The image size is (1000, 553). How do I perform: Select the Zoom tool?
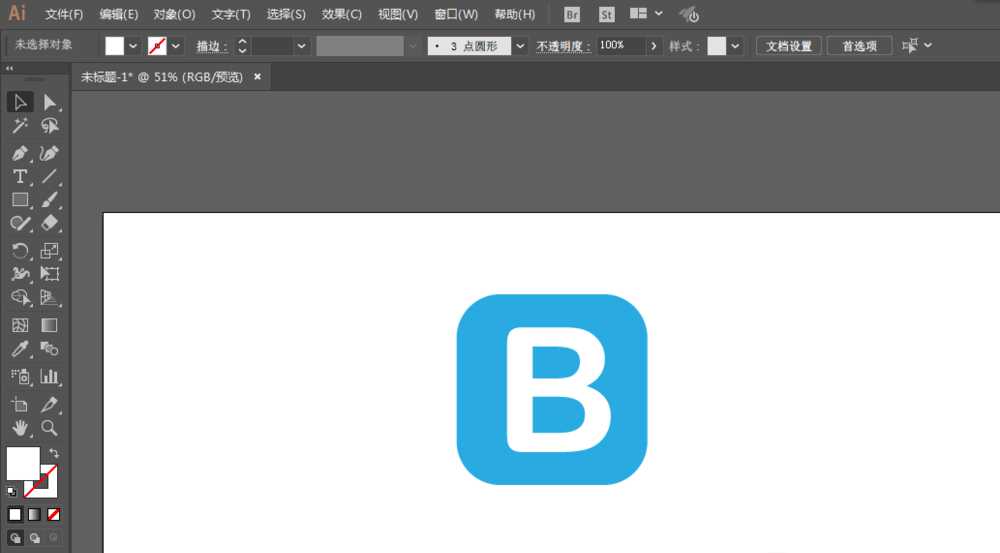(x=49, y=428)
